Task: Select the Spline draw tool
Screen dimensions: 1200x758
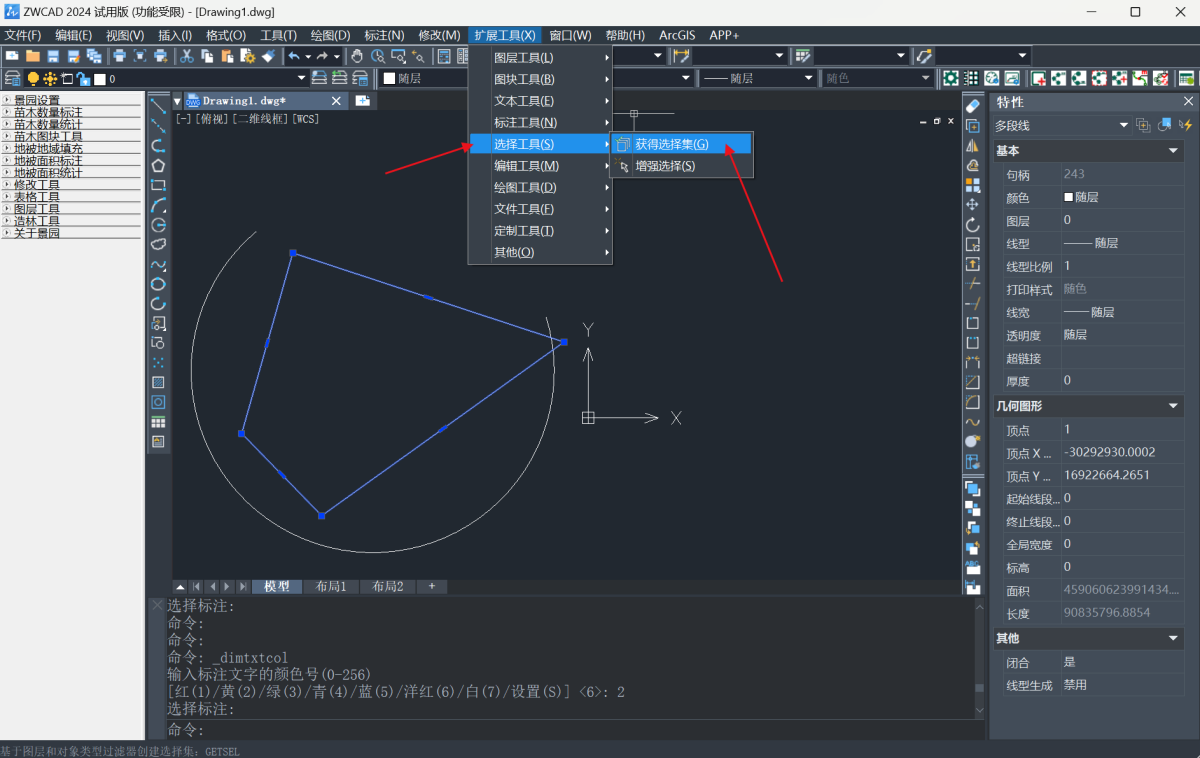Action: click(x=158, y=264)
